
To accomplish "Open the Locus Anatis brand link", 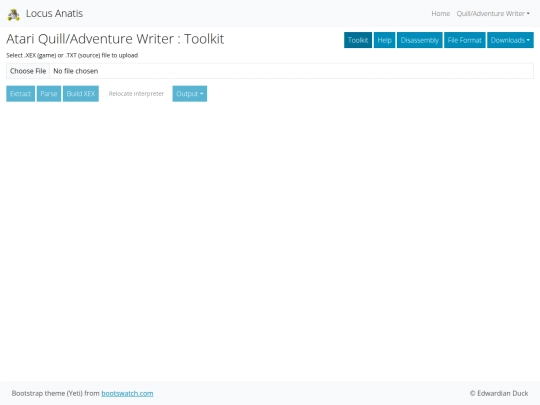I will click(x=54, y=13).
